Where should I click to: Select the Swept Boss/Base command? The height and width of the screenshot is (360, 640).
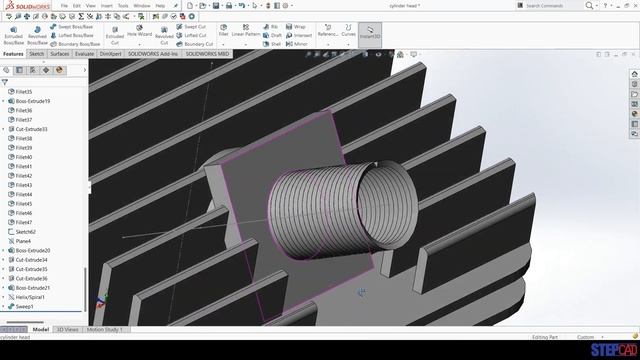point(72,27)
